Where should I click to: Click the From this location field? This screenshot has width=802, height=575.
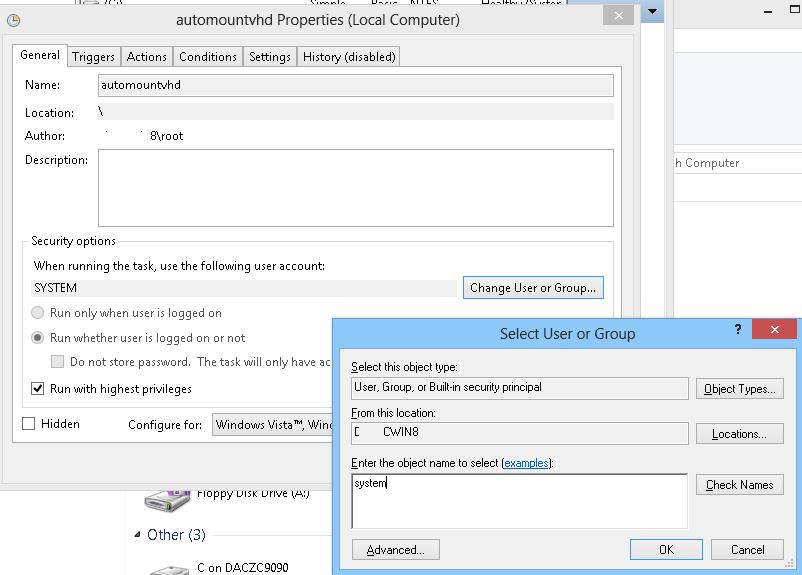tap(520, 433)
